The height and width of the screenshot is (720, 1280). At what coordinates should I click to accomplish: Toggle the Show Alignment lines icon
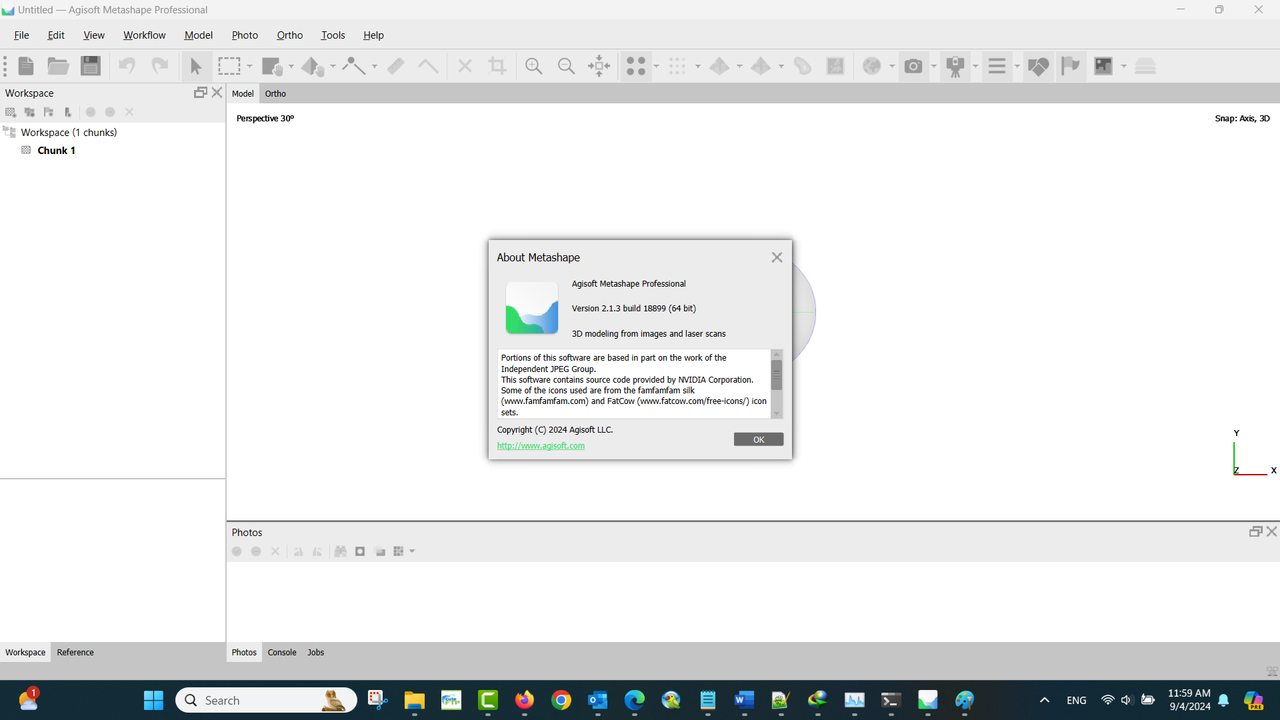(997, 66)
